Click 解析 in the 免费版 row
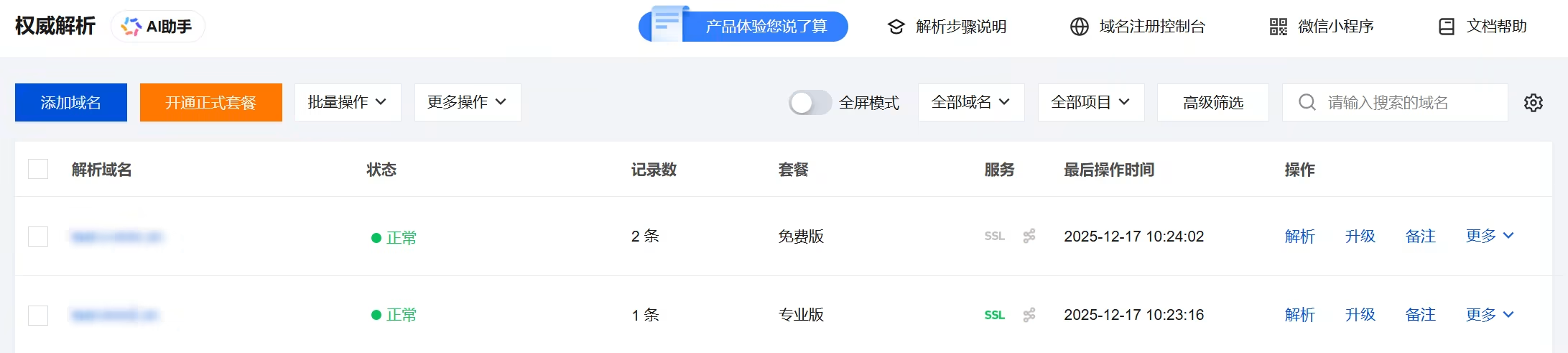Image resolution: width=1568 pixels, height=353 pixels. click(1300, 236)
